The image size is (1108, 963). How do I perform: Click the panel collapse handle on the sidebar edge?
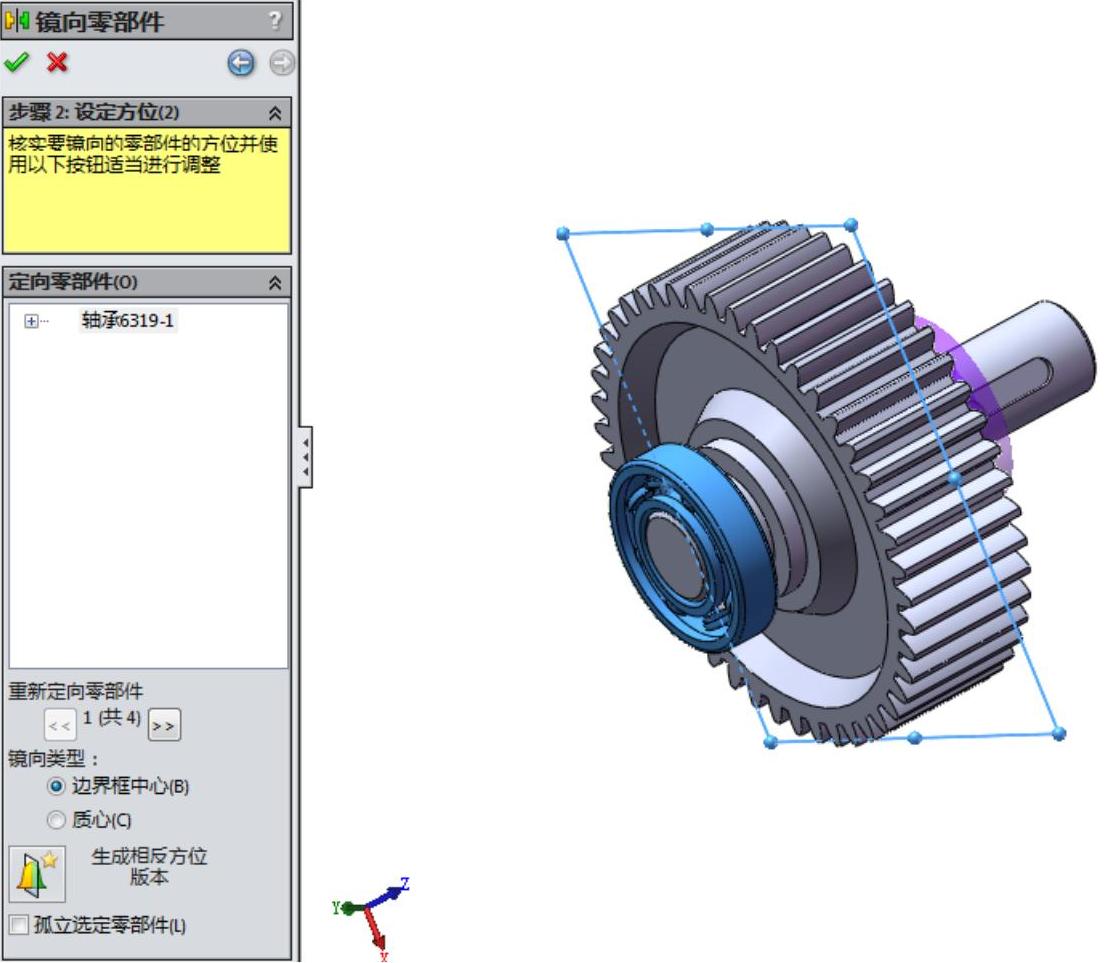(x=305, y=456)
